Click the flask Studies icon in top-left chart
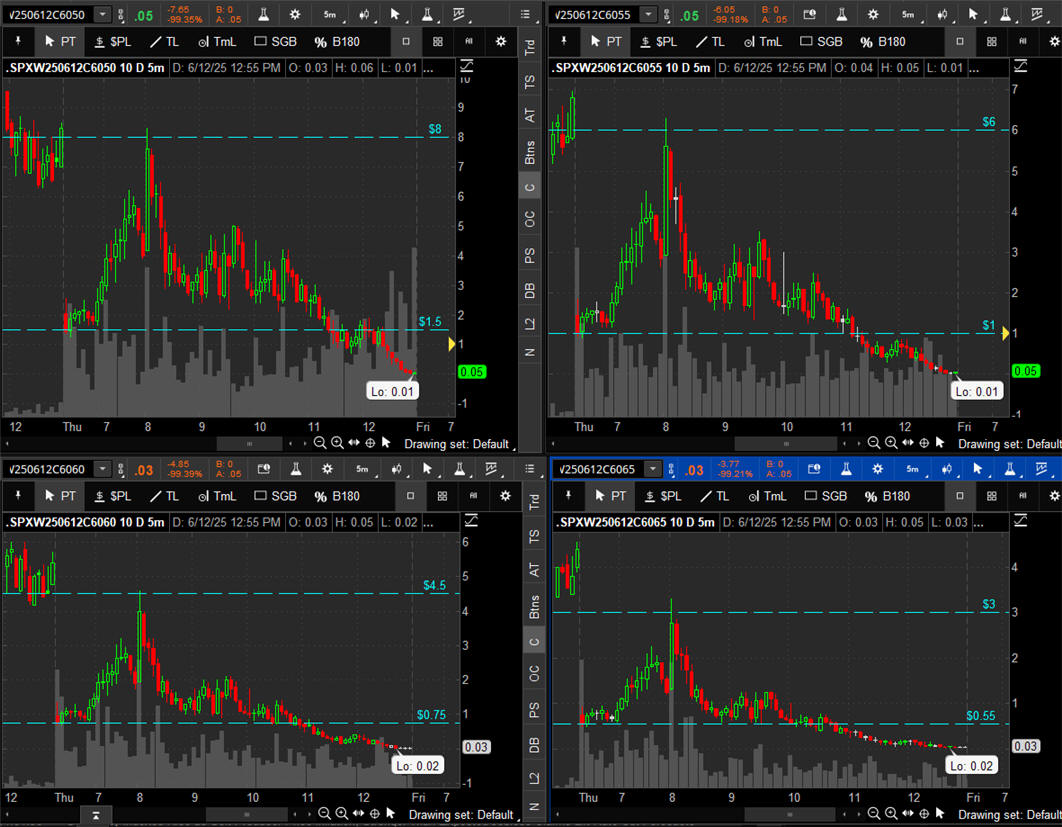Image resolution: width=1062 pixels, height=827 pixels. tap(263, 15)
